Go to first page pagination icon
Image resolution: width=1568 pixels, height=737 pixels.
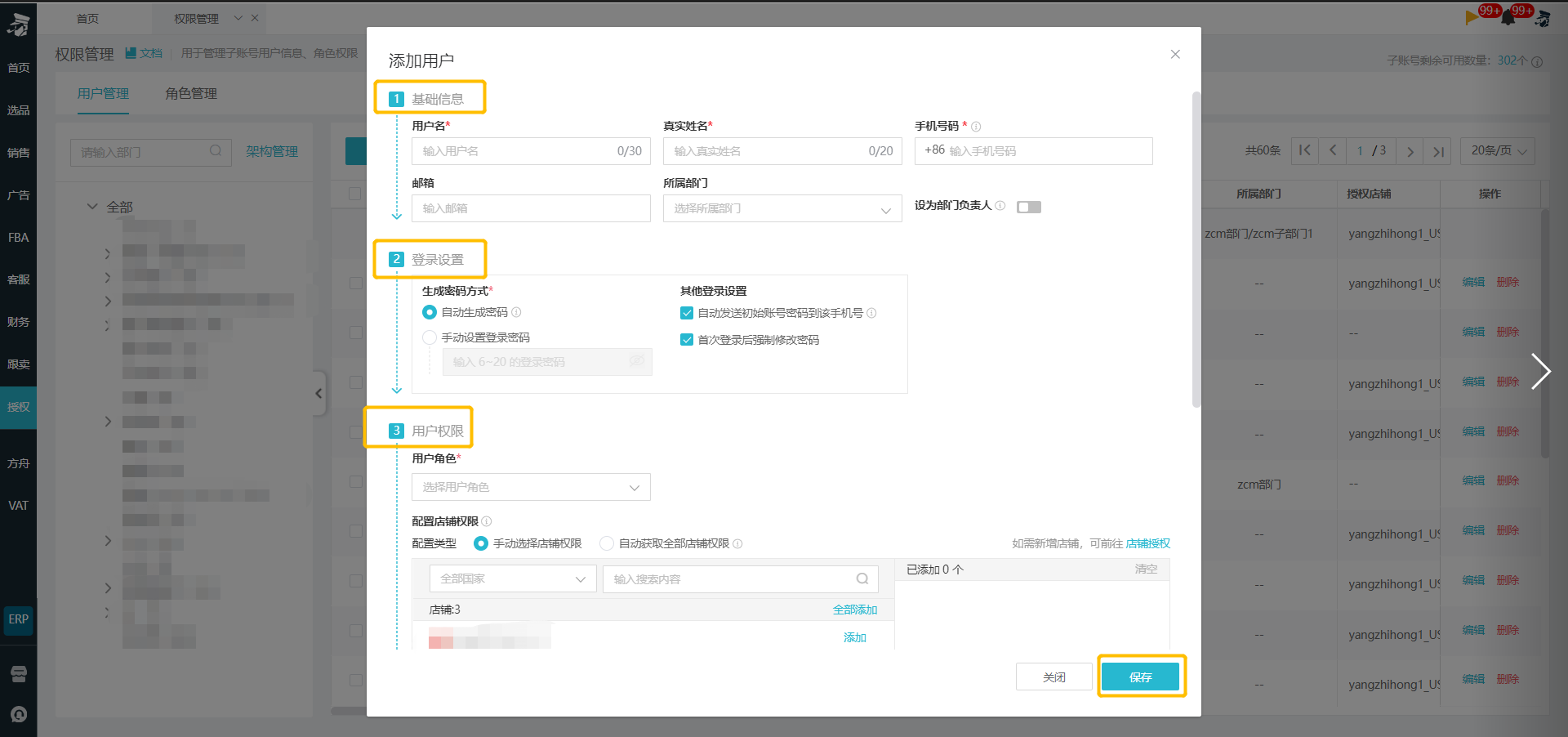[x=1305, y=150]
